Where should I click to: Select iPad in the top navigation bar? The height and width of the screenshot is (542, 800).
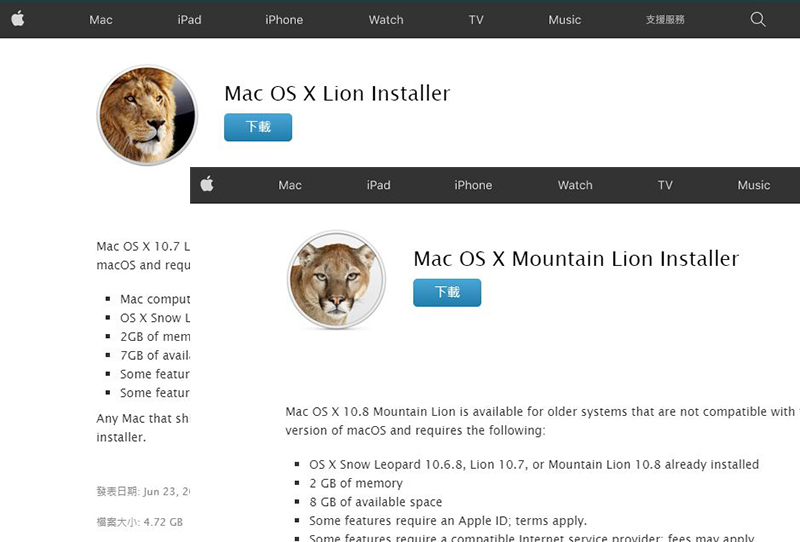tap(189, 20)
